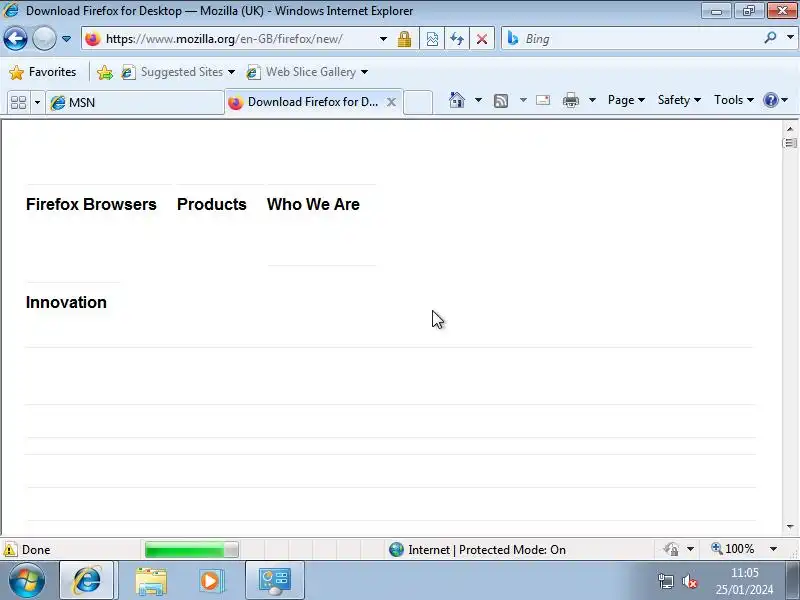Click the Add to Favorites Bar icon
This screenshot has width=800, height=600.
(105, 72)
